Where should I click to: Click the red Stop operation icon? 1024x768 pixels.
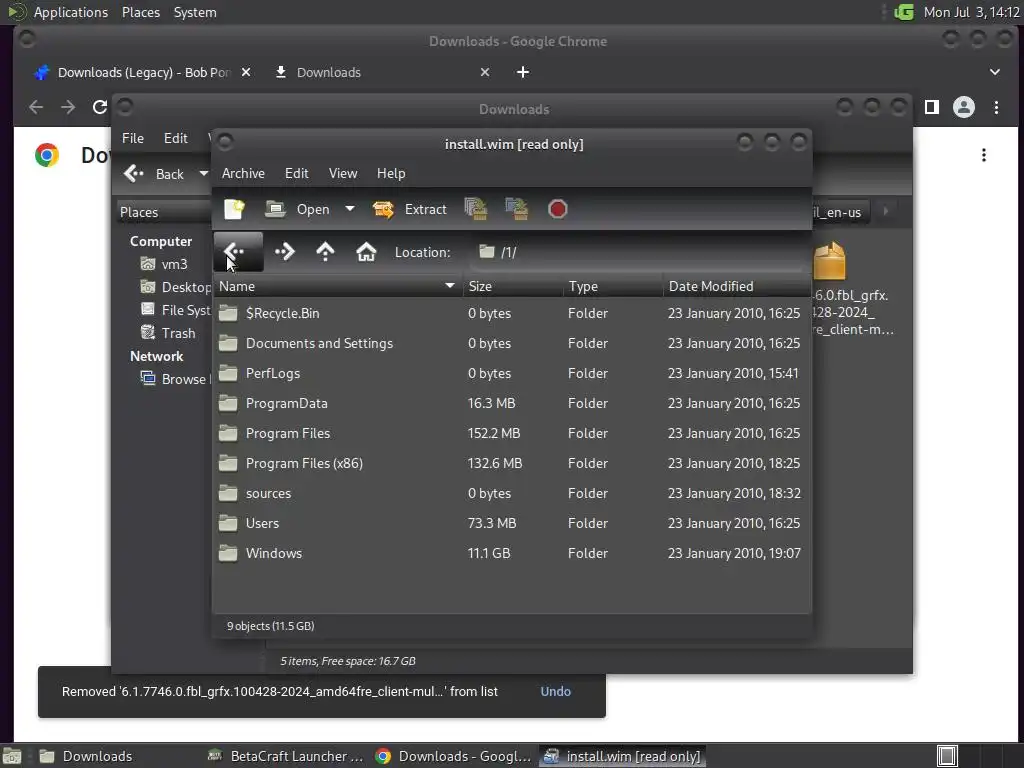pos(557,209)
